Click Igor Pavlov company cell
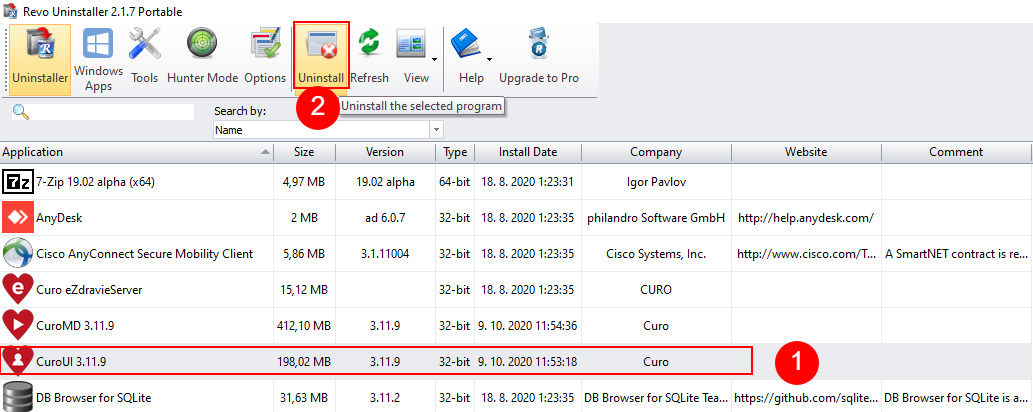The image size is (1033, 412). coord(656,182)
